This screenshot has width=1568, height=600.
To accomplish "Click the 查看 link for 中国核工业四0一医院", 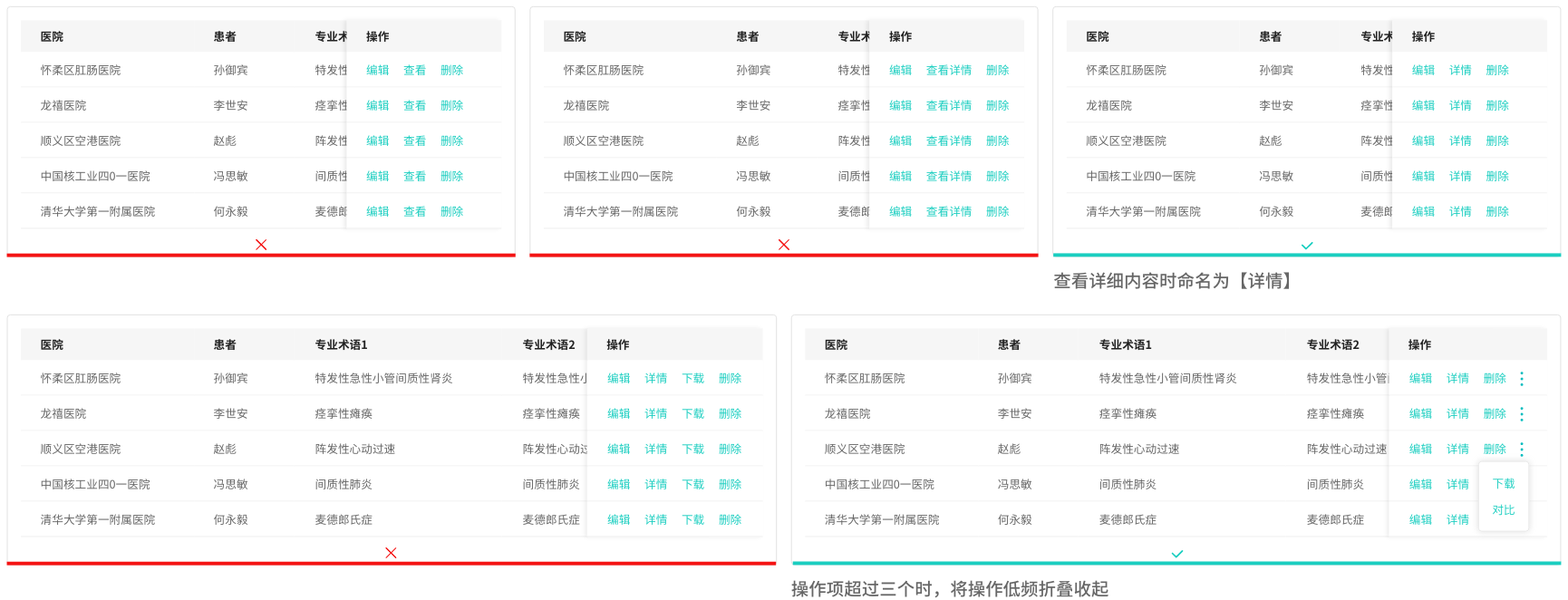I will pos(414,176).
